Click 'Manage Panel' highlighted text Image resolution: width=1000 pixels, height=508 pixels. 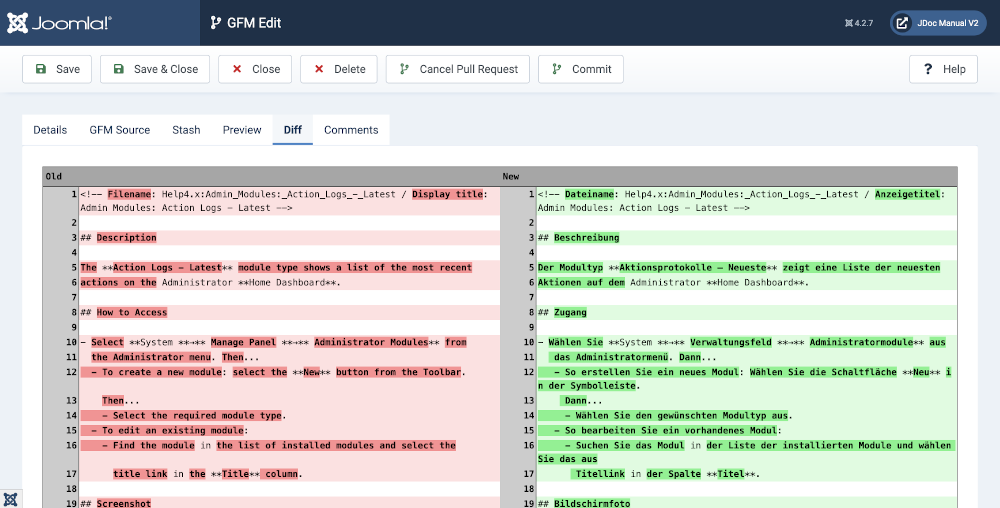[244, 342]
